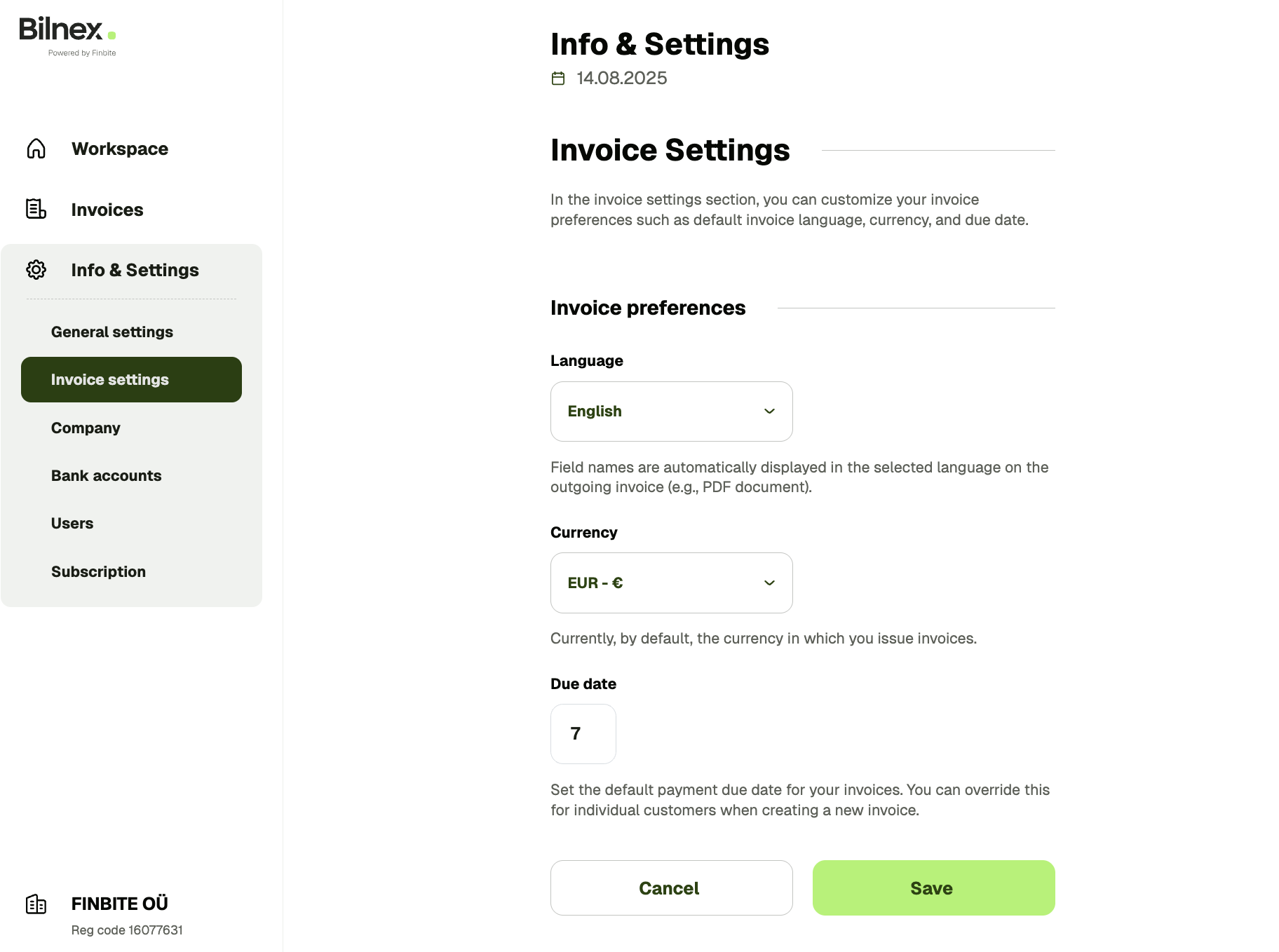Open the Users settings page
Image resolution: width=1279 pixels, height=952 pixels.
(x=72, y=523)
